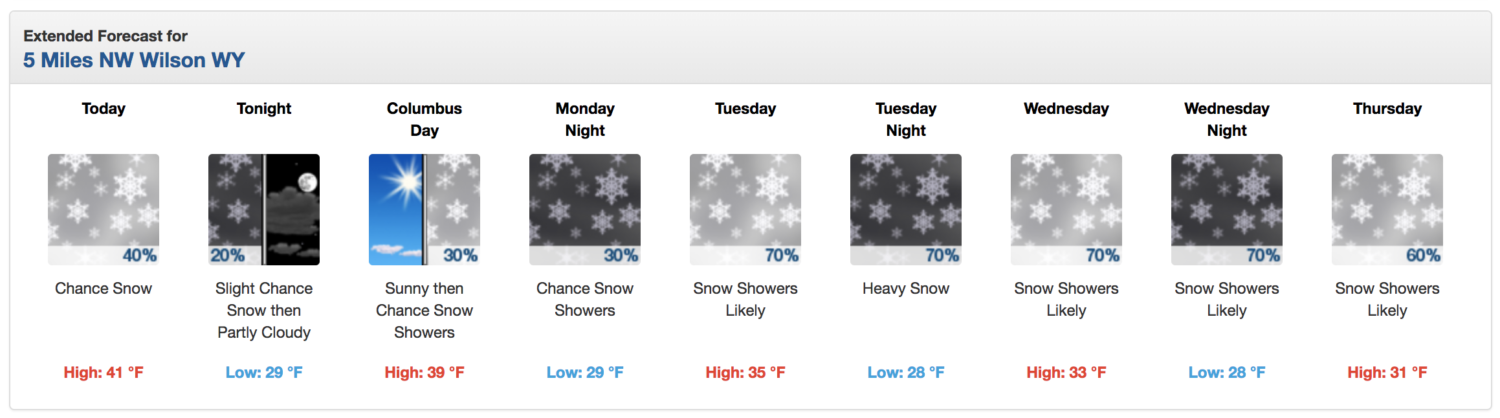
Task: Click the 5 Miles NW Wilson WY heading
Action: 134,60
